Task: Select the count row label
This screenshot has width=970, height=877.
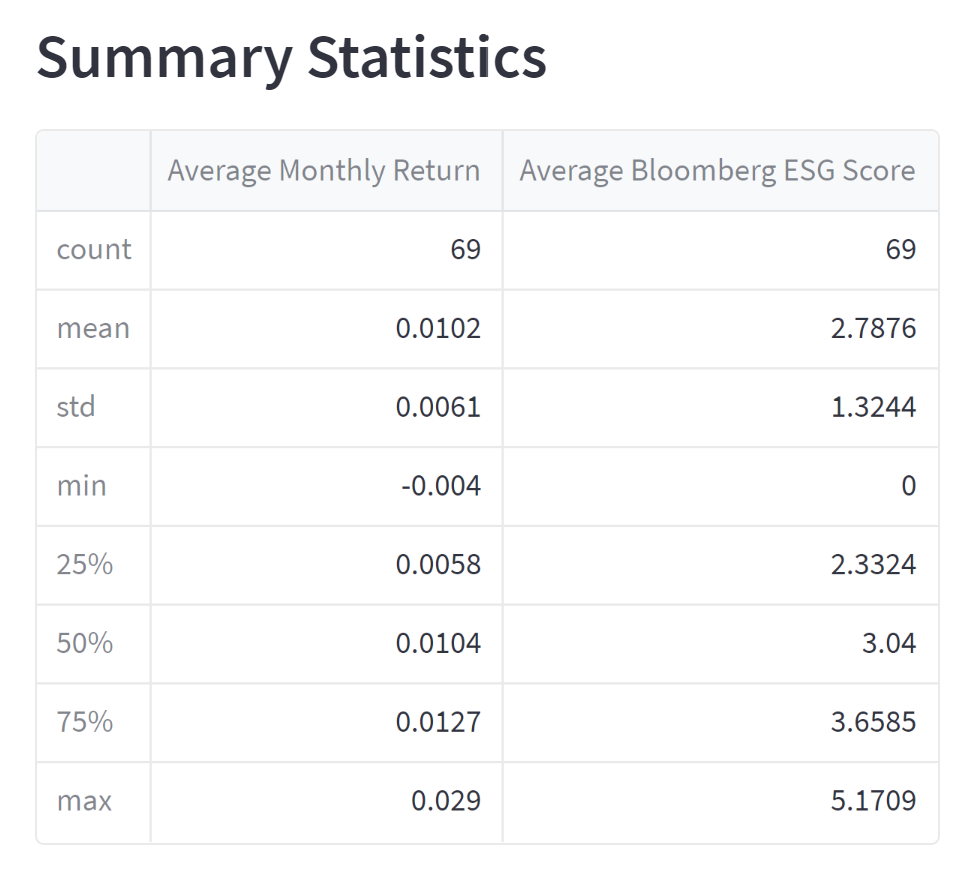Action: (x=94, y=250)
